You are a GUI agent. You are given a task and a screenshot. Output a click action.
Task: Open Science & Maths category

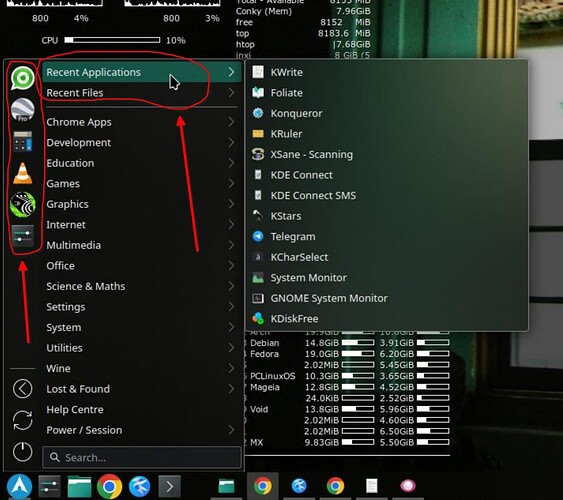pos(142,286)
